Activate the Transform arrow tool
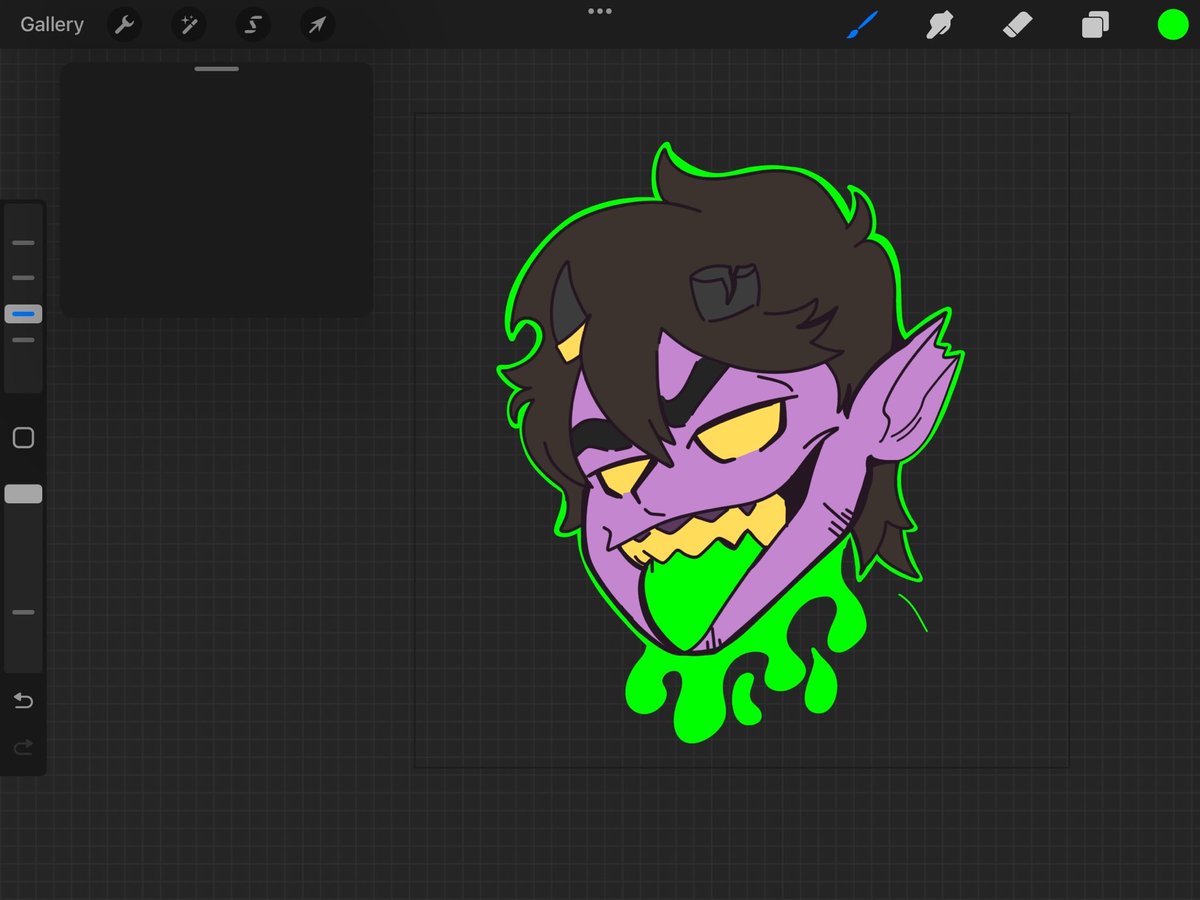 (x=317, y=25)
